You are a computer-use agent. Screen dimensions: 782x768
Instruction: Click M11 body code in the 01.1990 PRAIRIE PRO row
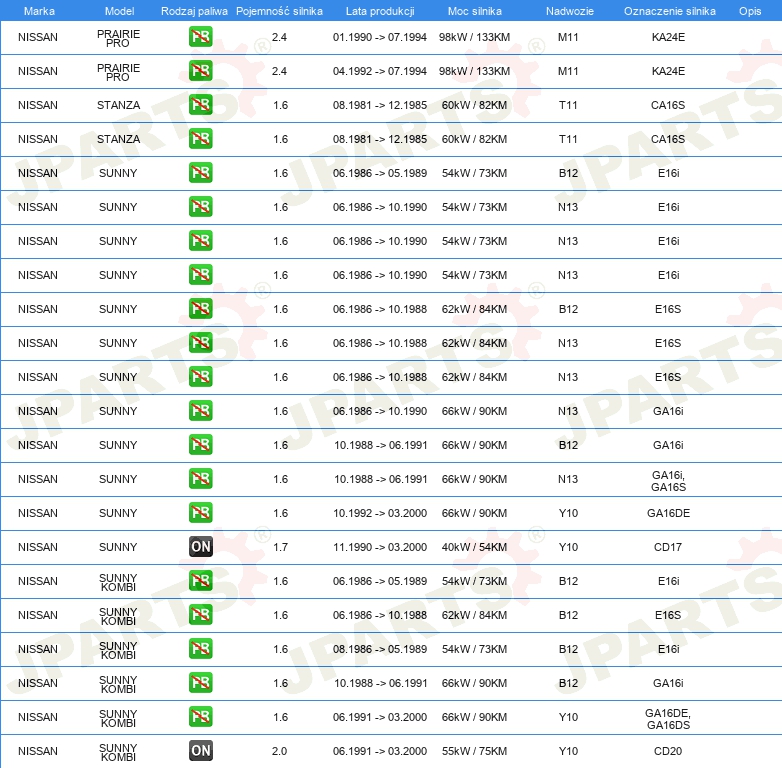[x=568, y=37]
